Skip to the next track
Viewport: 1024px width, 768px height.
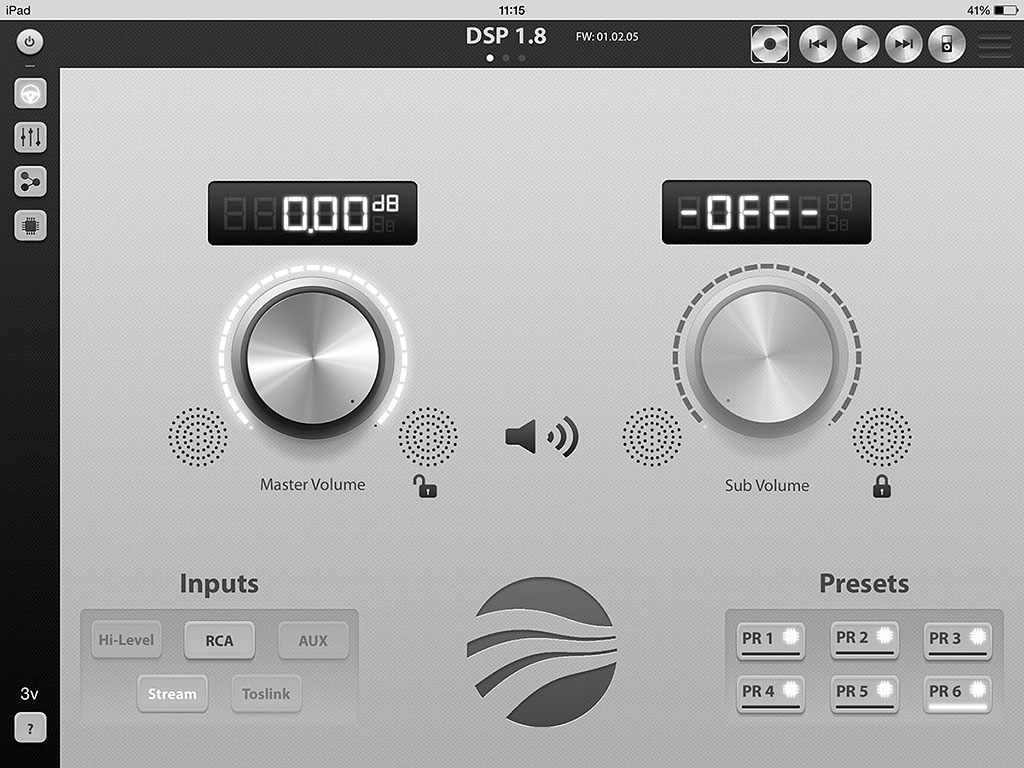point(904,44)
